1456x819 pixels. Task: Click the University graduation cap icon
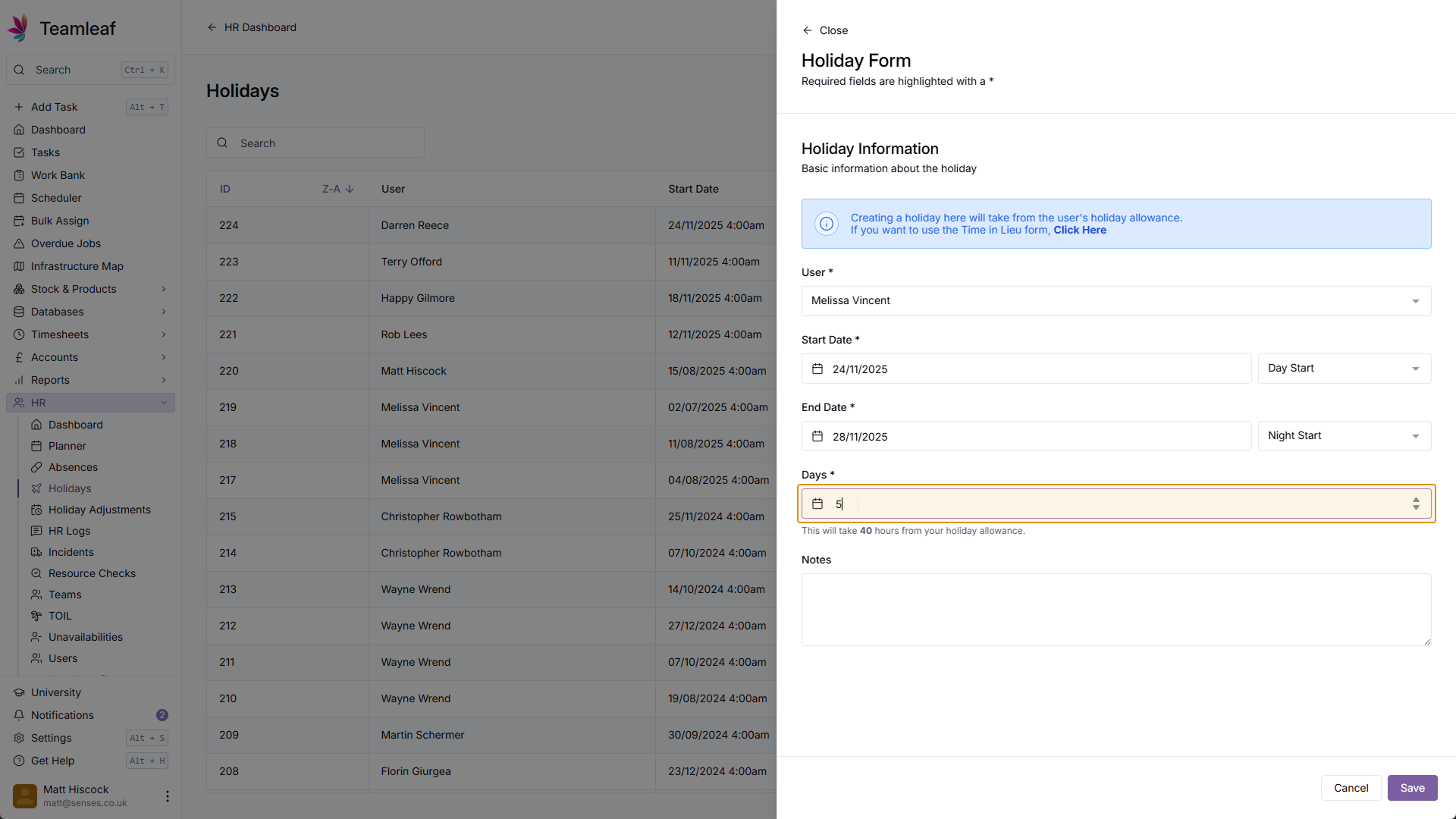19,692
